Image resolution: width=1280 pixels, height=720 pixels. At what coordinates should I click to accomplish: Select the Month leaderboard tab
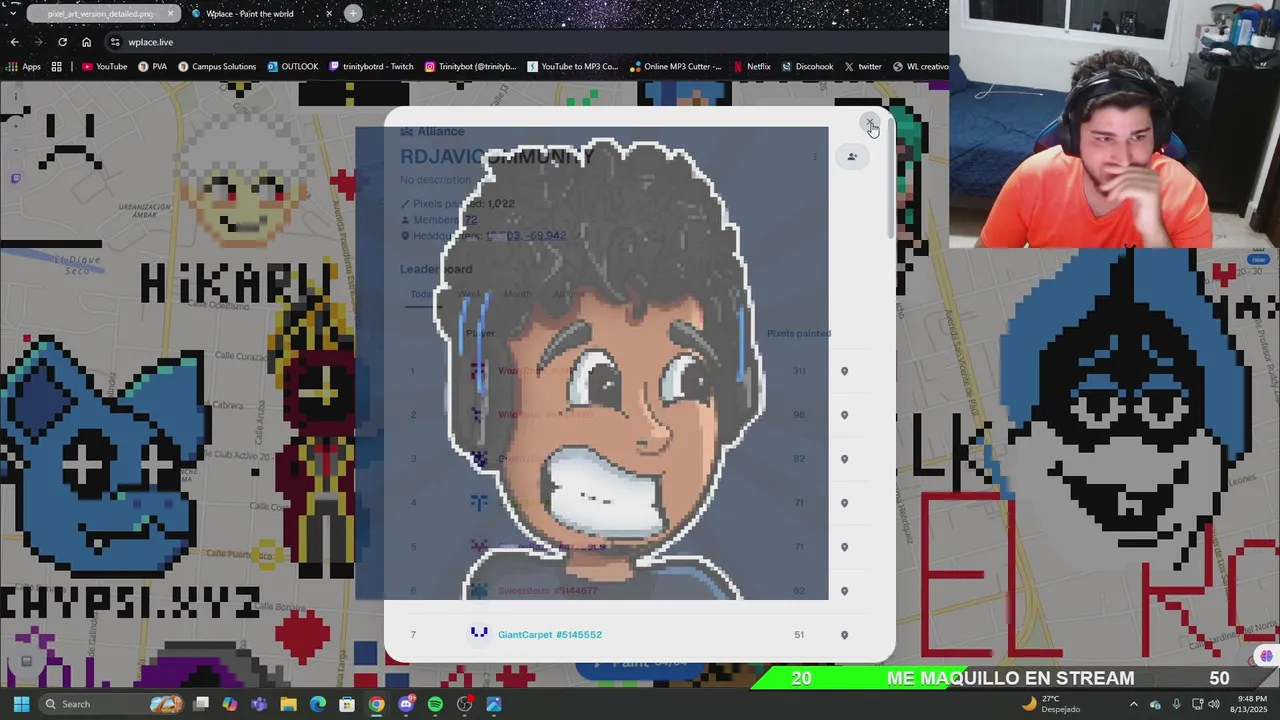[518, 294]
